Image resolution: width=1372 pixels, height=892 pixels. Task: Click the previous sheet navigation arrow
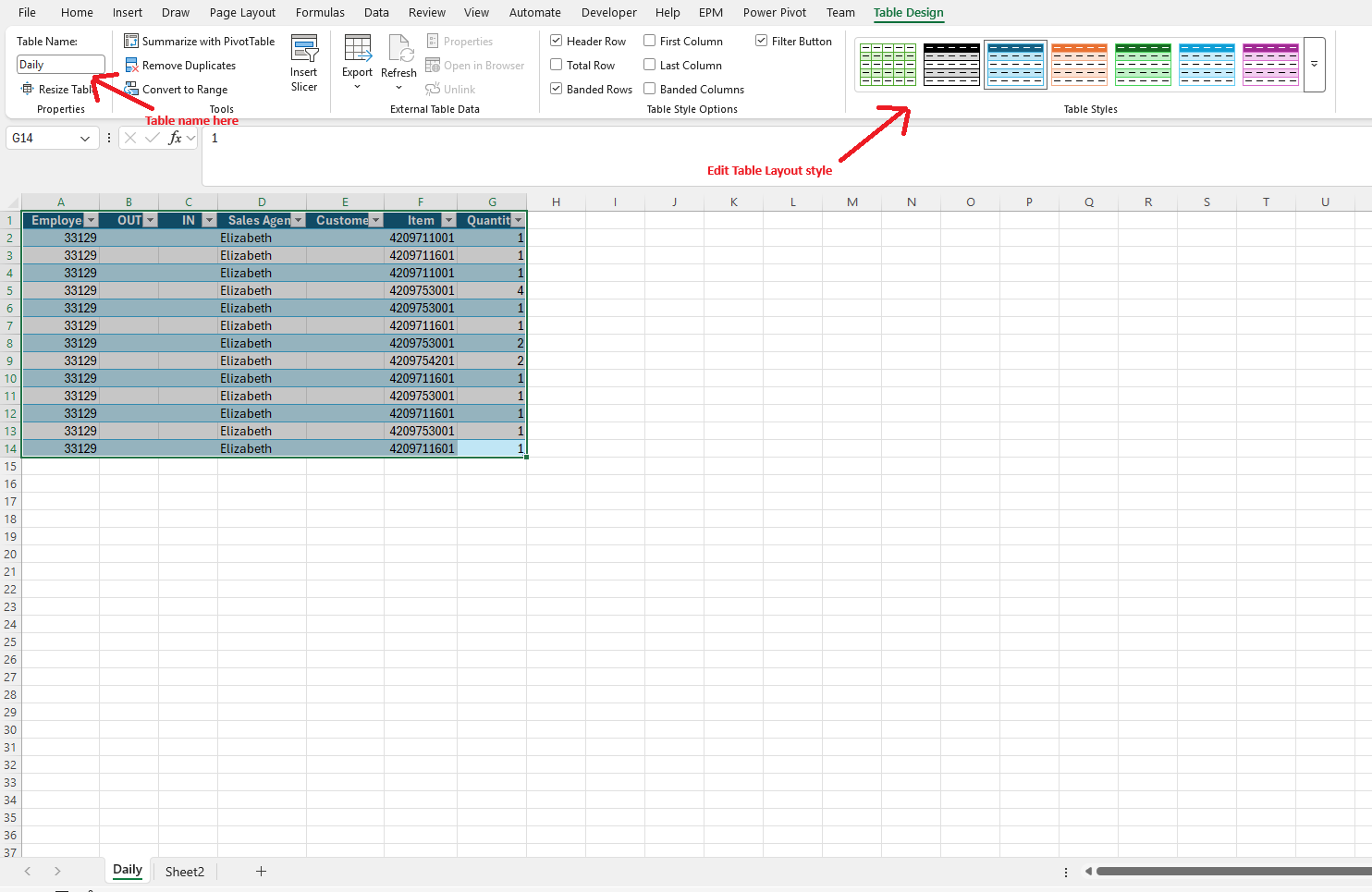28,871
